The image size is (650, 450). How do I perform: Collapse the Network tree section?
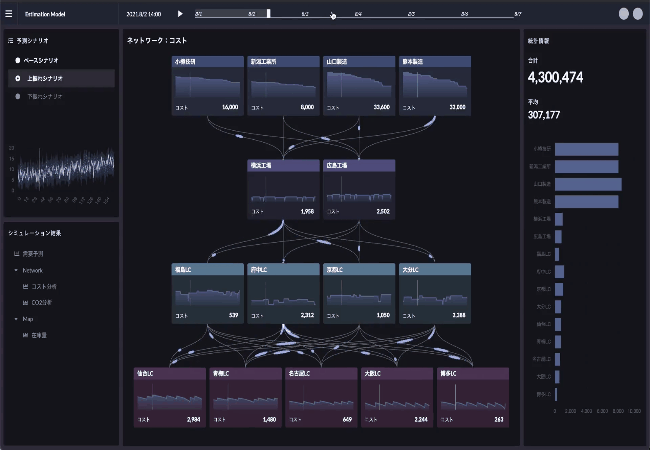point(16,270)
